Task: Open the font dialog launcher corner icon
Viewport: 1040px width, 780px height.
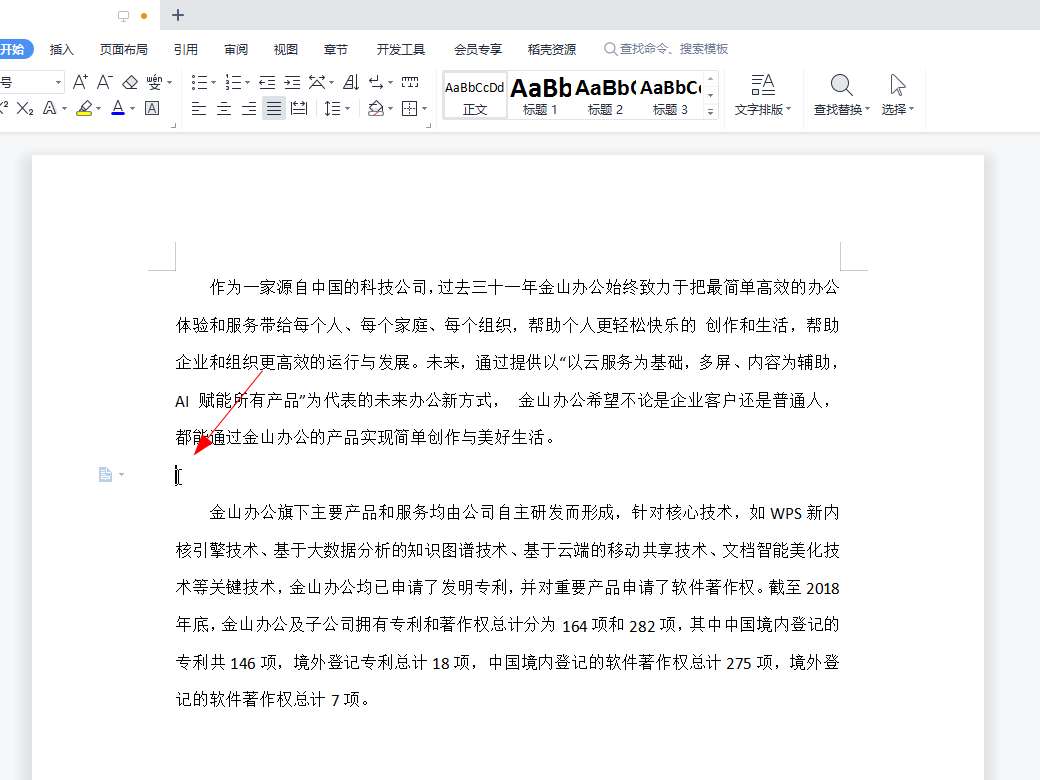Action: [x=174, y=125]
